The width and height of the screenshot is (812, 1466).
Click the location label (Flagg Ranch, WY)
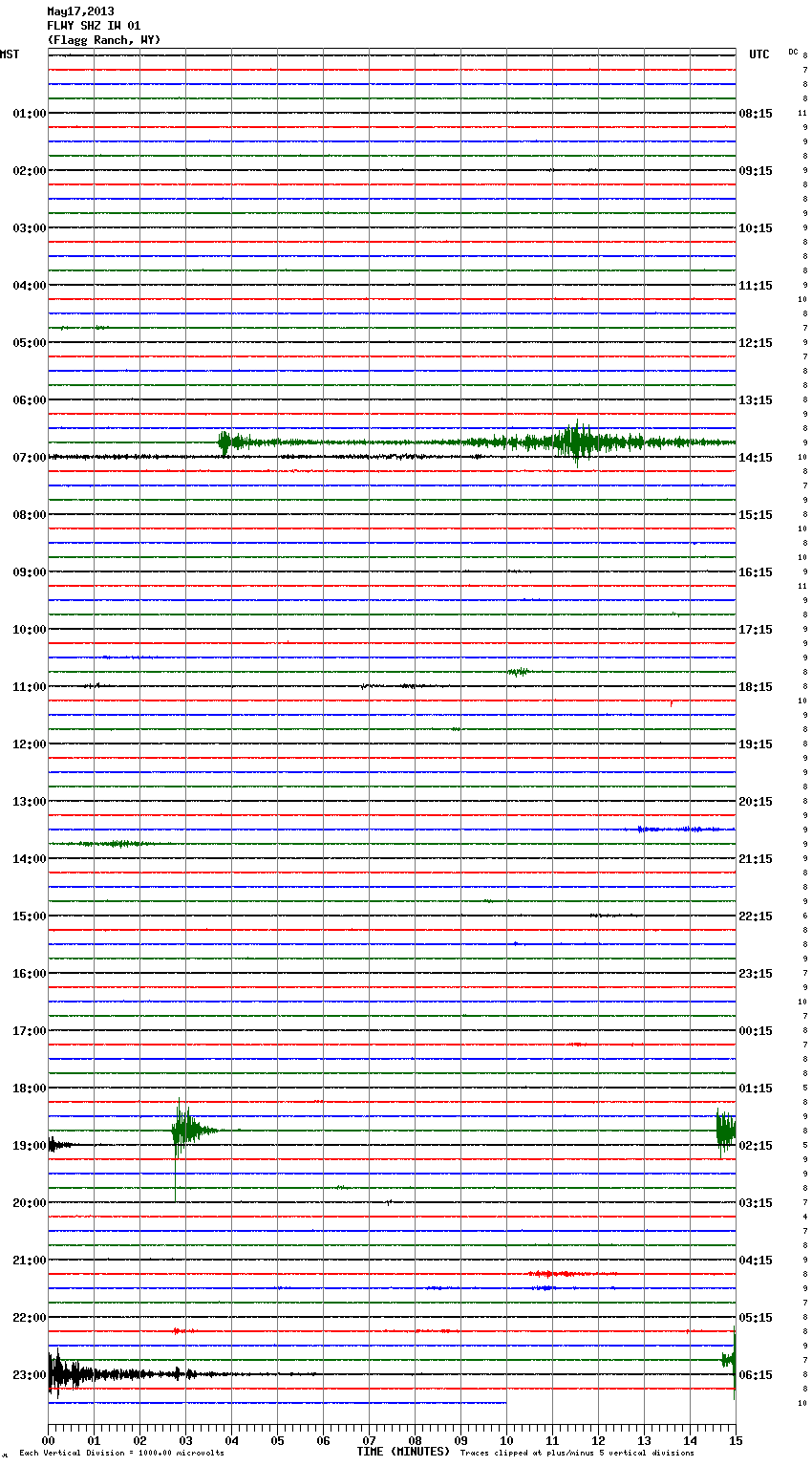pyautogui.click(x=104, y=40)
